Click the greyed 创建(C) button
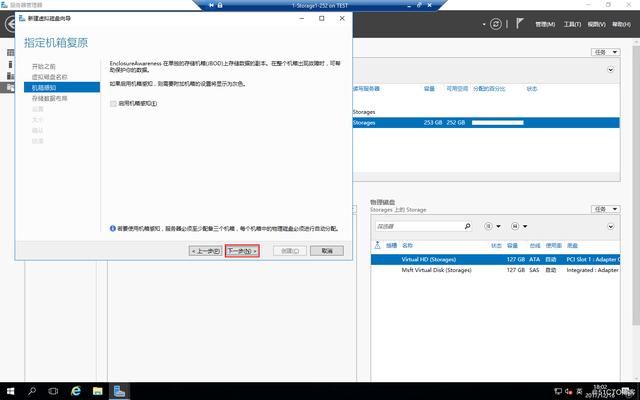Image resolution: width=640 pixels, height=400 pixels. click(x=290, y=251)
